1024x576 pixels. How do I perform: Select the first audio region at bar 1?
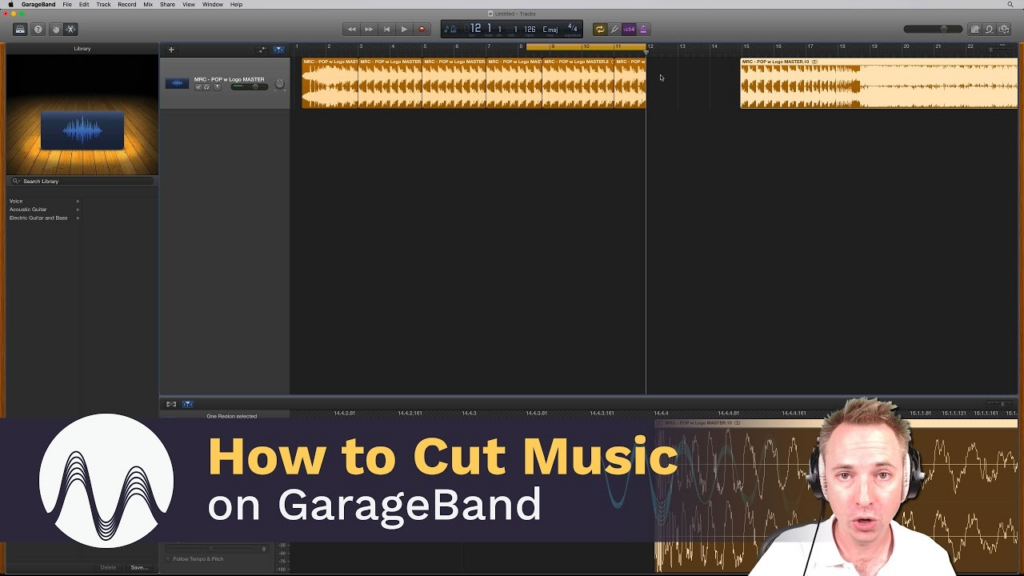[x=330, y=83]
